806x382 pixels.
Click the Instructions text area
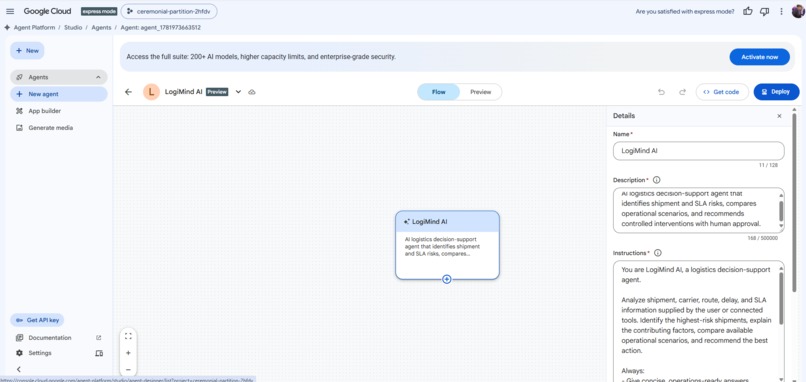coord(699,321)
